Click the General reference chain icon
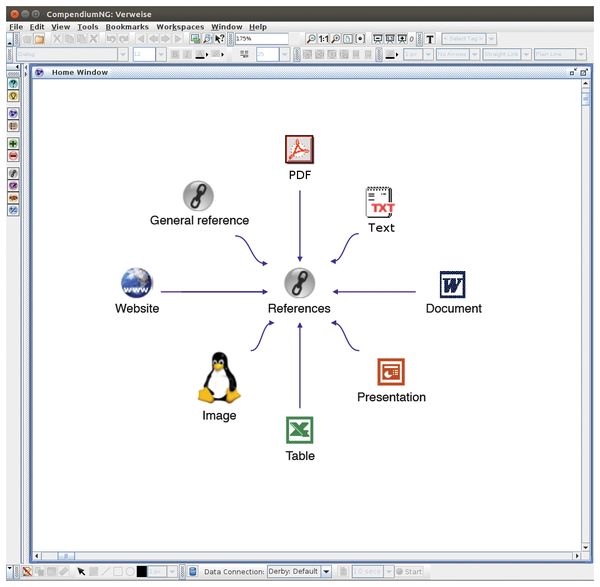The image size is (600, 587). (x=198, y=196)
